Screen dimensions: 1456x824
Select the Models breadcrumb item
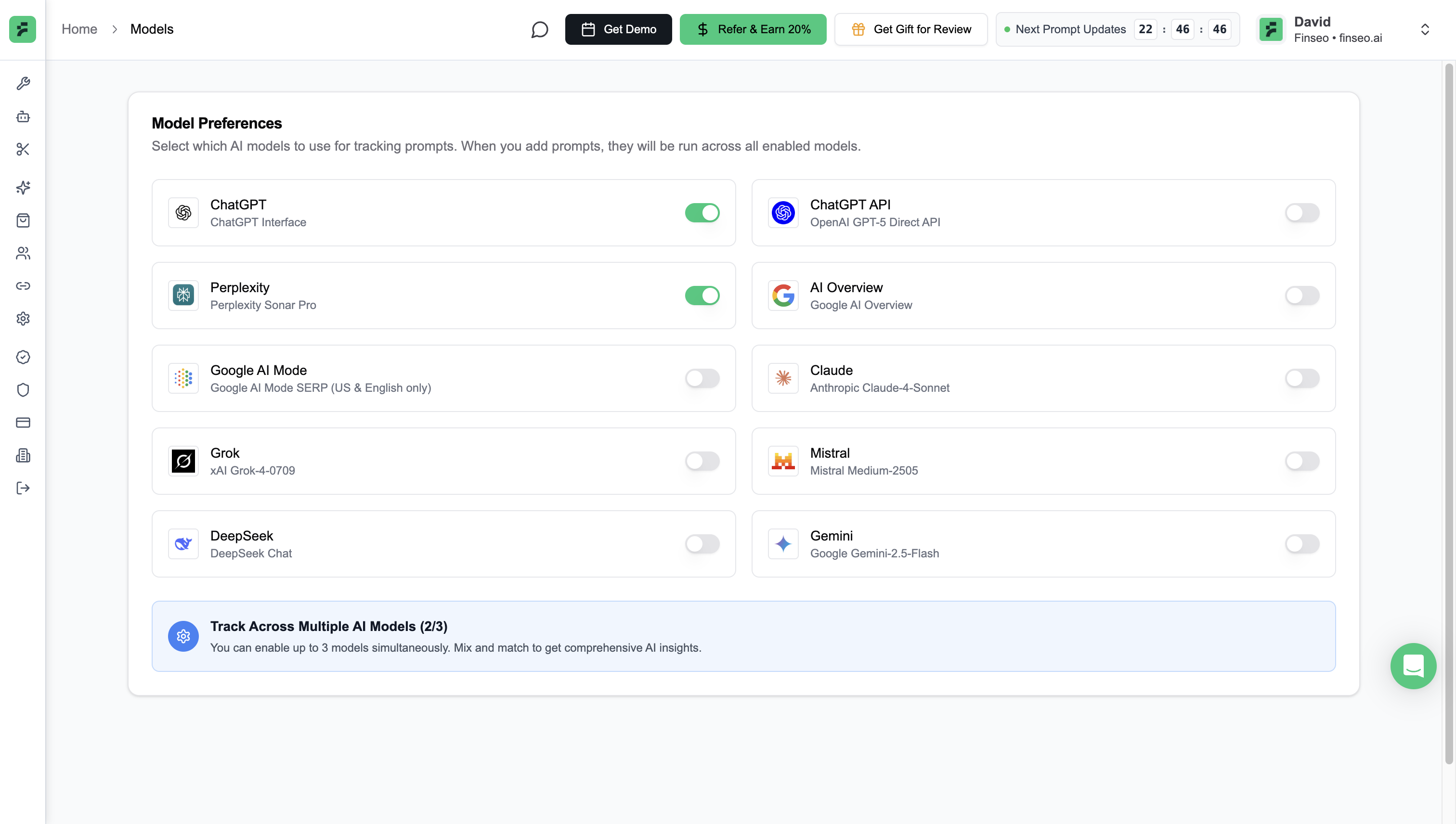pos(152,29)
